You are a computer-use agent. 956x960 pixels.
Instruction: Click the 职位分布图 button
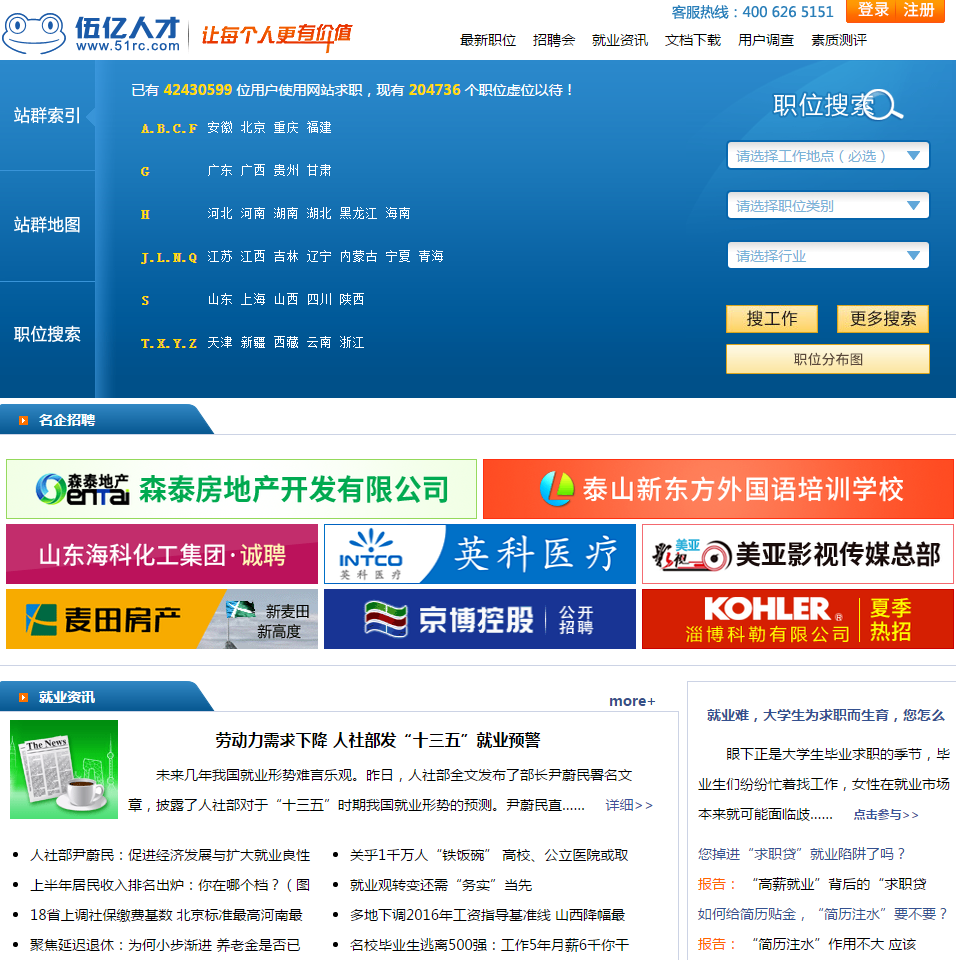click(x=828, y=359)
